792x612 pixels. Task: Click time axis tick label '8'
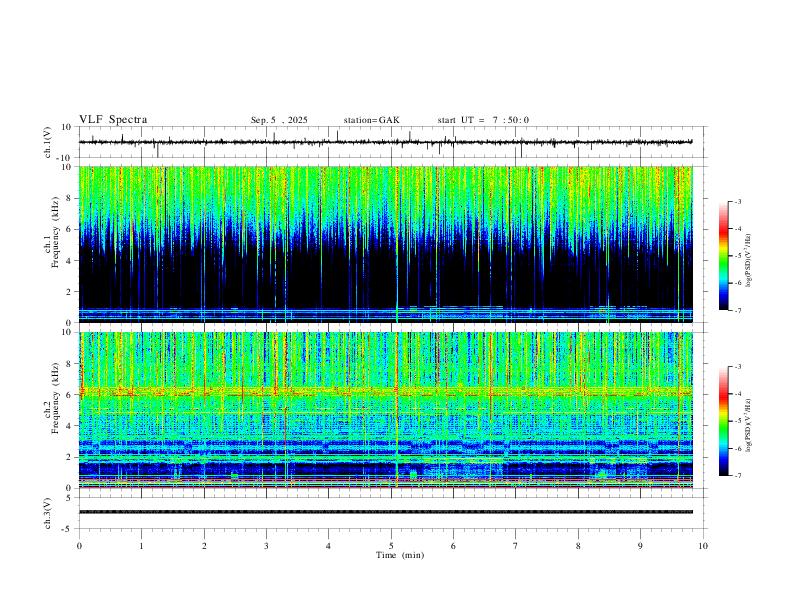pyautogui.click(x=578, y=546)
